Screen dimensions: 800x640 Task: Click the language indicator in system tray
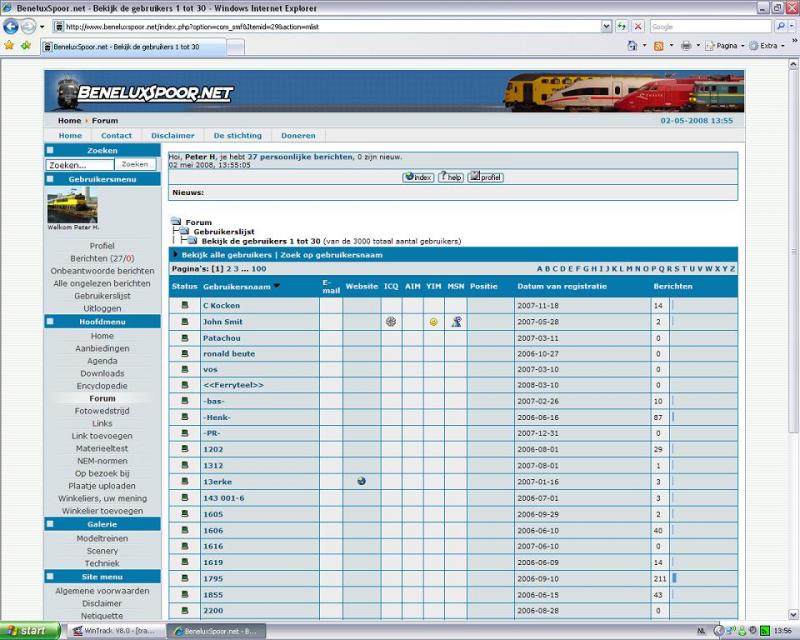(x=702, y=631)
